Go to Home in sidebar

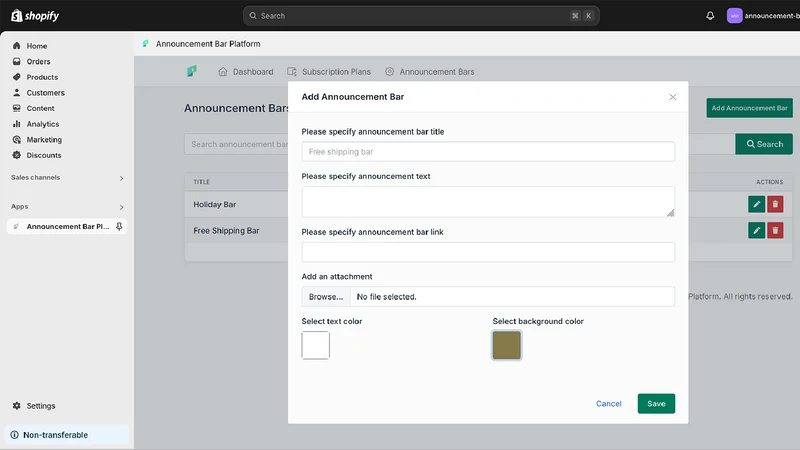pyautogui.click(x=37, y=46)
